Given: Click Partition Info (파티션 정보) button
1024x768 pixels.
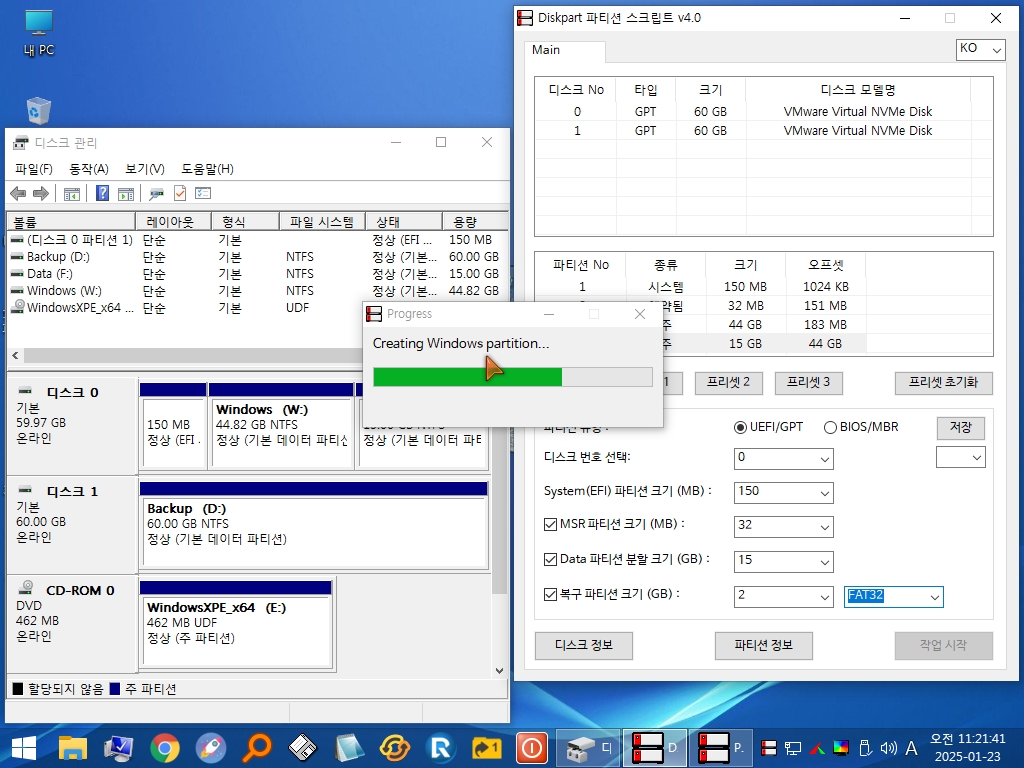Looking at the screenshot, I should (763, 646).
